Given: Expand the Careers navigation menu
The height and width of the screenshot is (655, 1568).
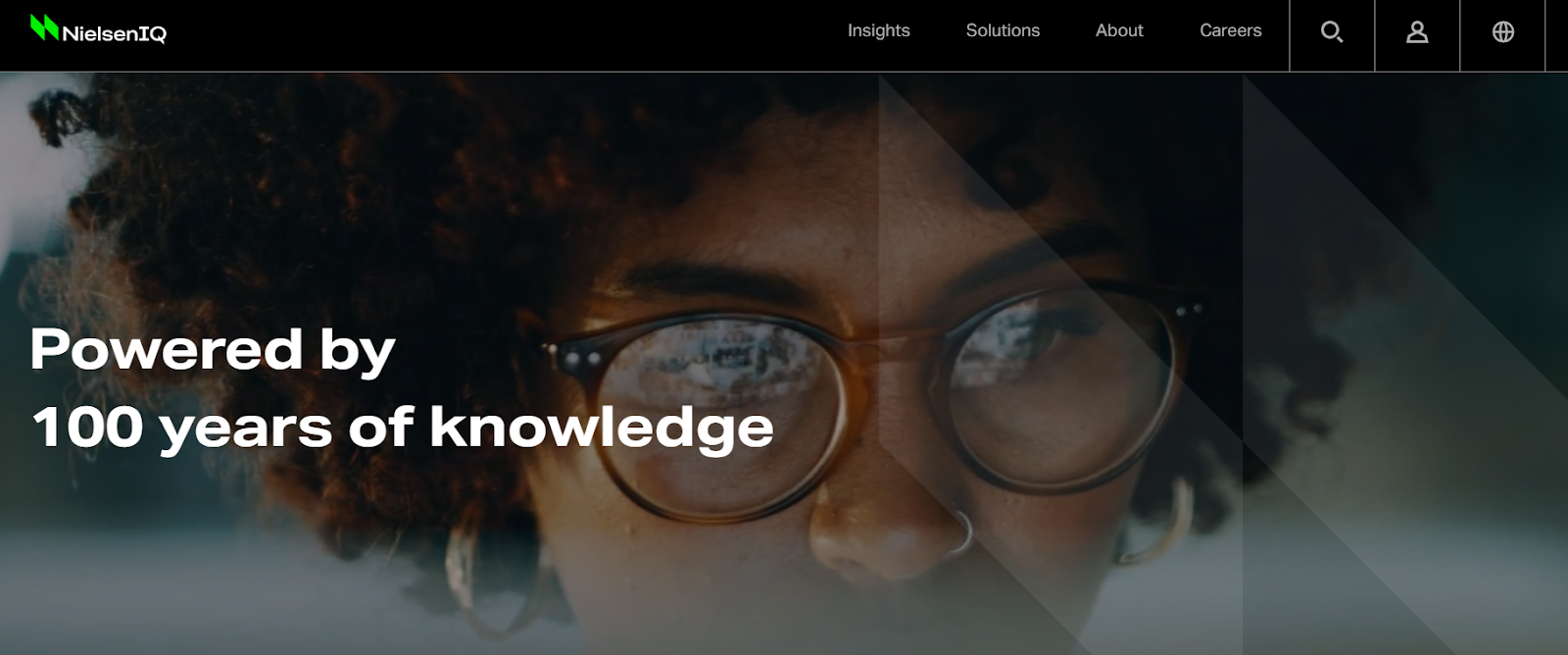Looking at the screenshot, I should point(1230,30).
